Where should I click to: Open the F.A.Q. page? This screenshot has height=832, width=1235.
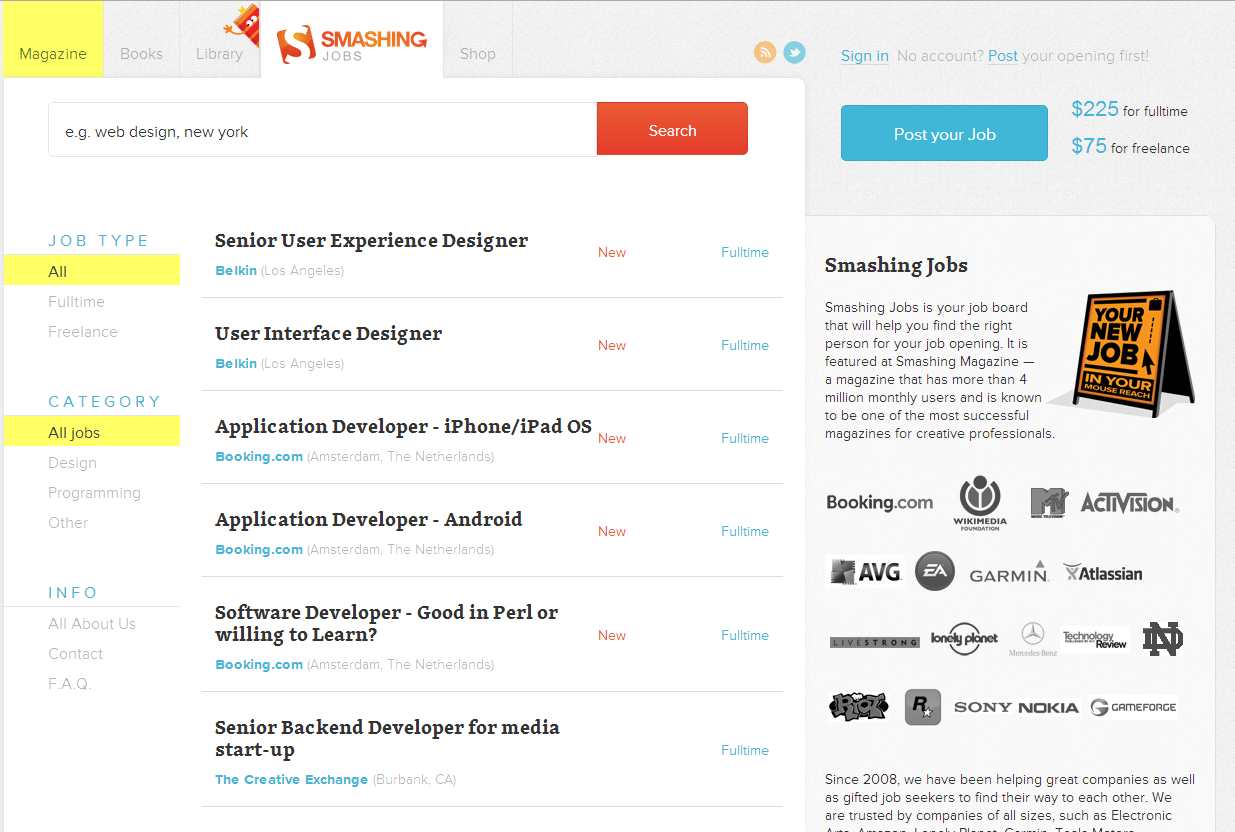pyautogui.click(x=69, y=683)
